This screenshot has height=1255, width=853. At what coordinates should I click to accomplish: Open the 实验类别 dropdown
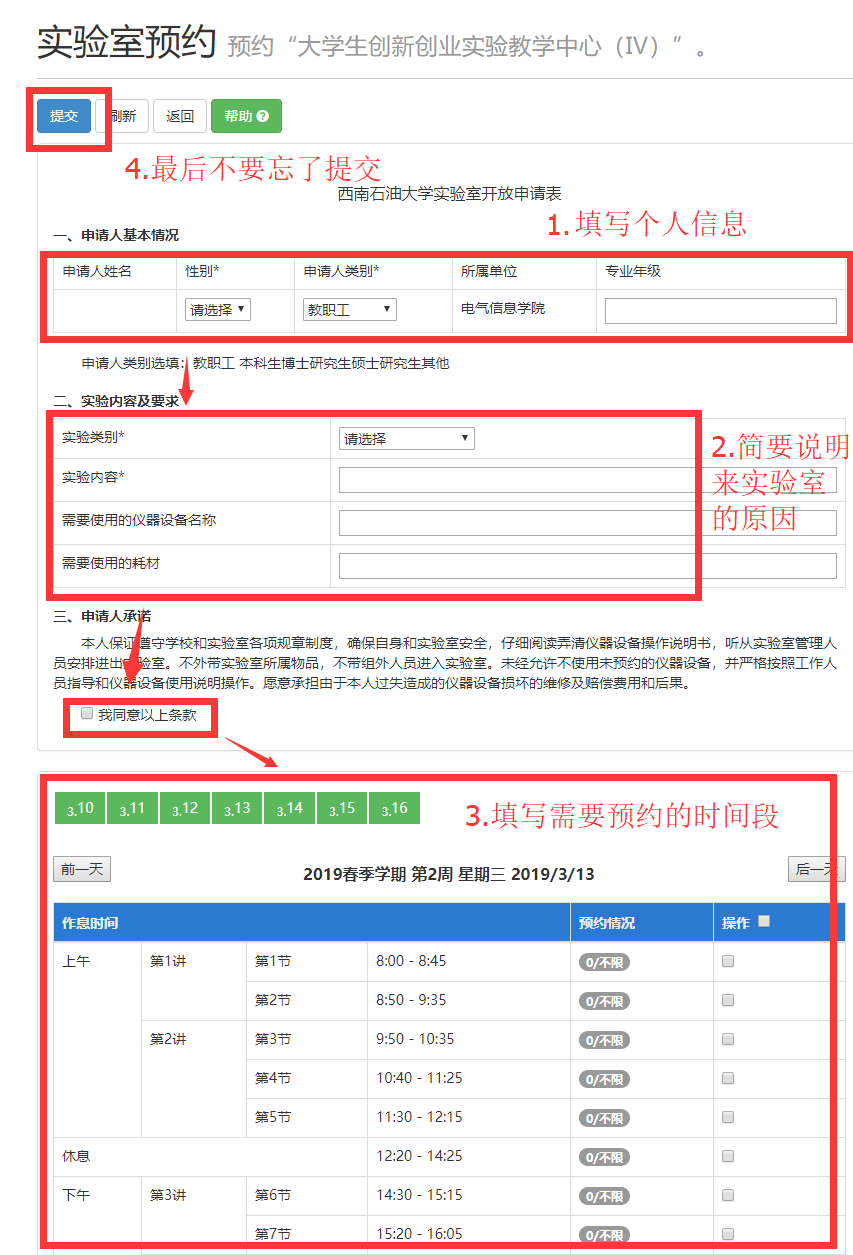pyautogui.click(x=407, y=438)
